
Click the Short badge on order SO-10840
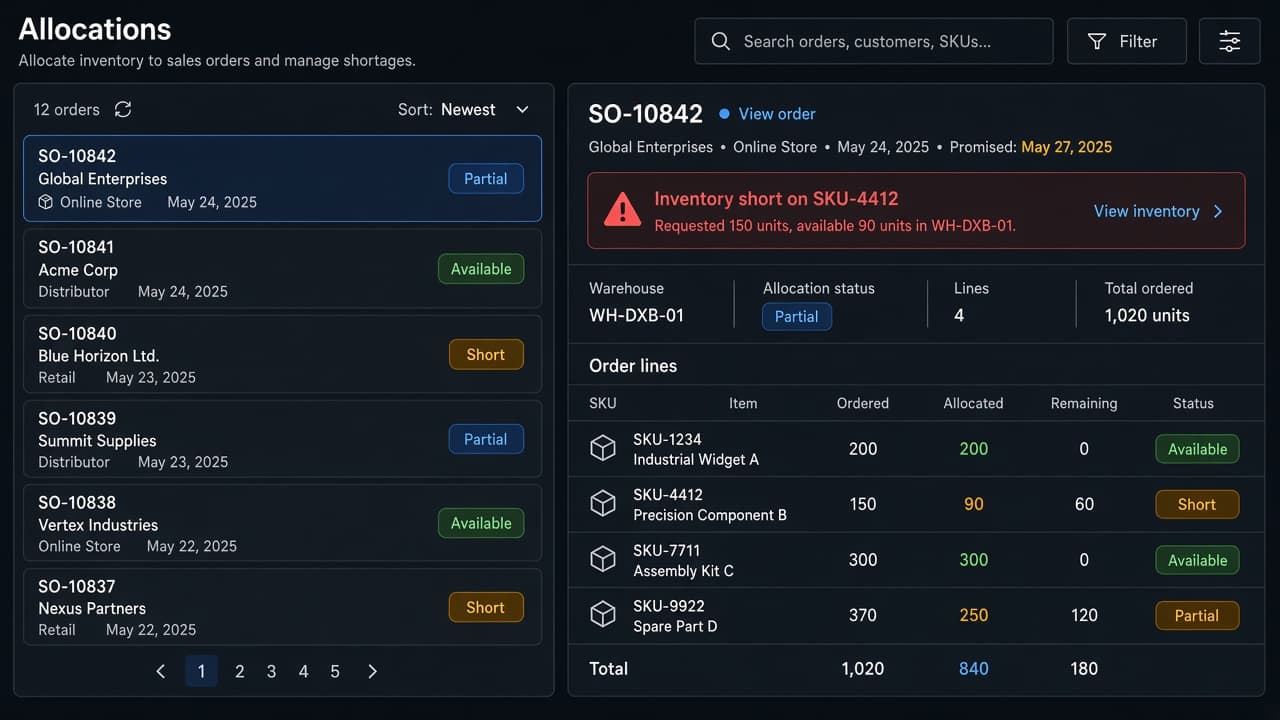[486, 354]
